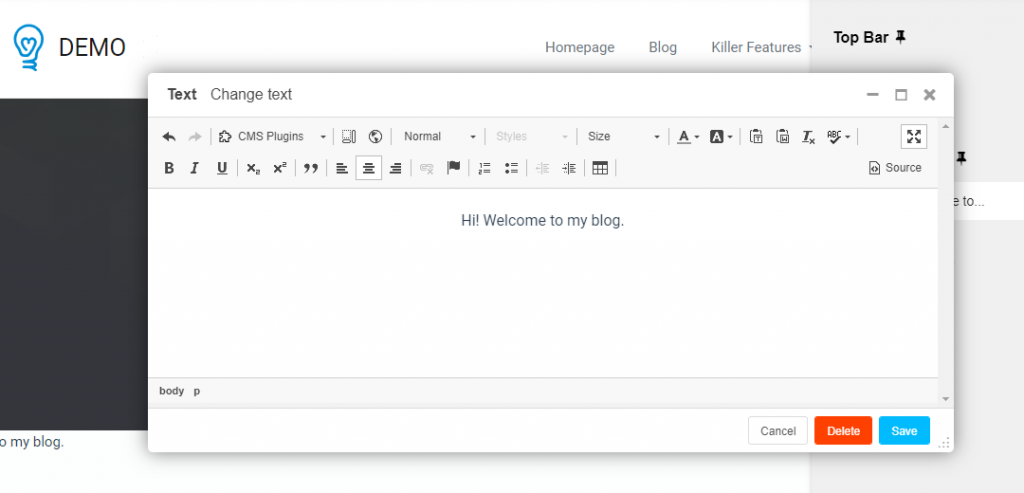Click the Cancel button
This screenshot has height=493, width=1024.
[x=777, y=431]
